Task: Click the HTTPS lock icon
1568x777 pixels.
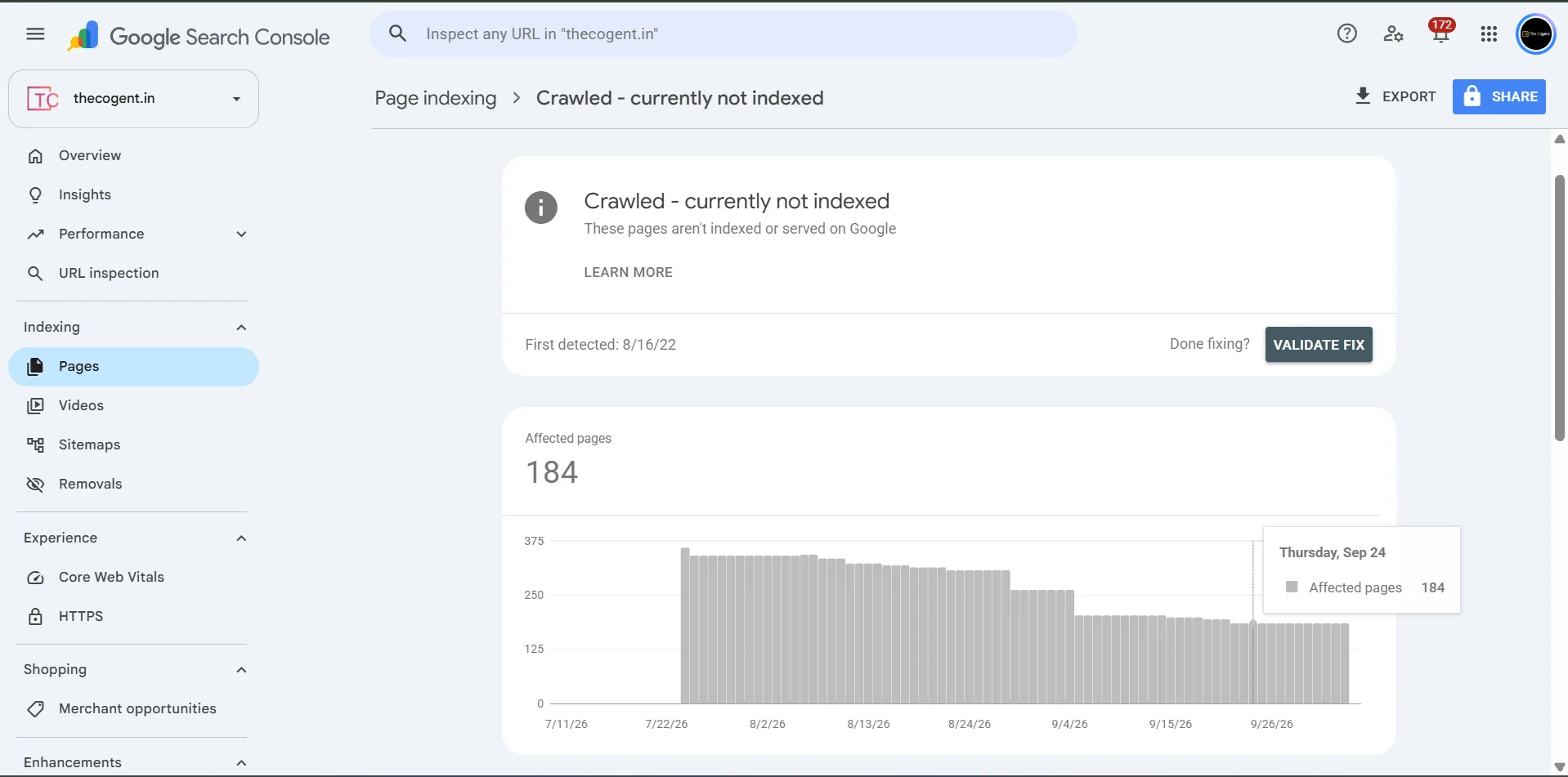Action: click(x=35, y=616)
